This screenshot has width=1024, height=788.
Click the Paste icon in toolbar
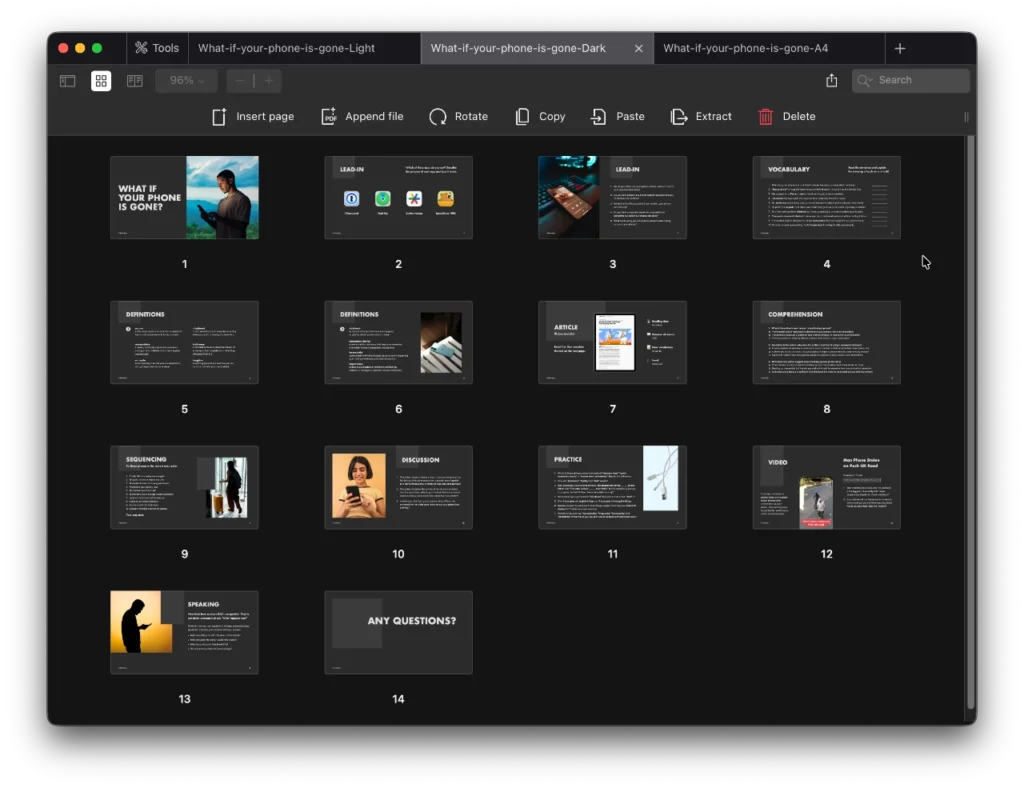(598, 117)
